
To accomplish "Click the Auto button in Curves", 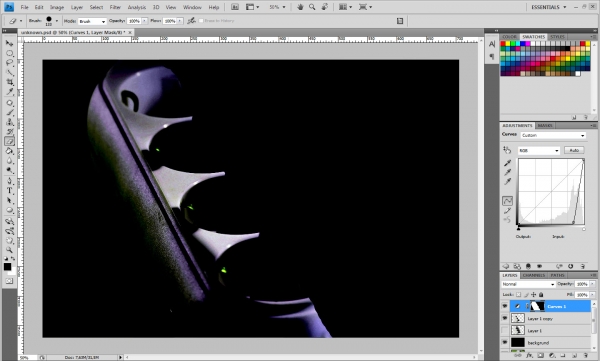I will tap(574, 150).
